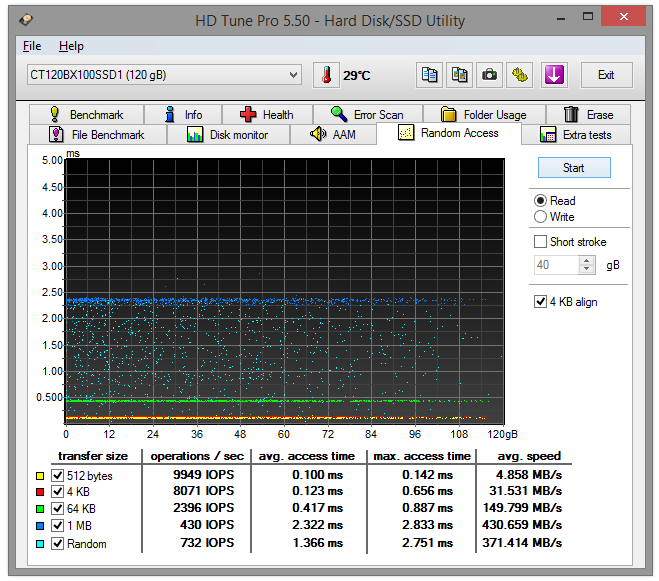The width and height of the screenshot is (659, 581).
Task: Increase the short stroke size stepper
Action: pyautogui.click(x=587, y=260)
